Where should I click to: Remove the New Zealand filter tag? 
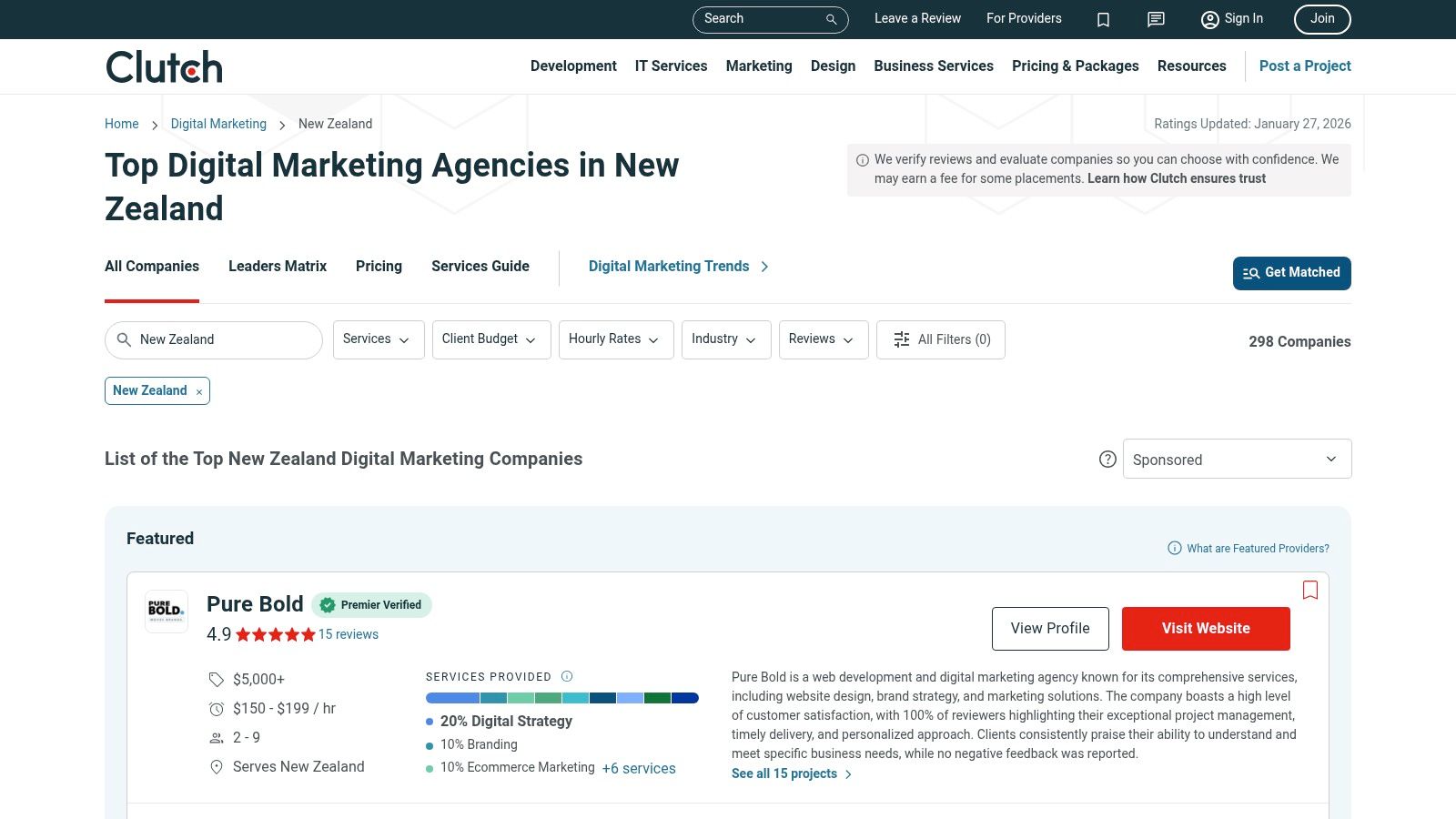pos(199,391)
